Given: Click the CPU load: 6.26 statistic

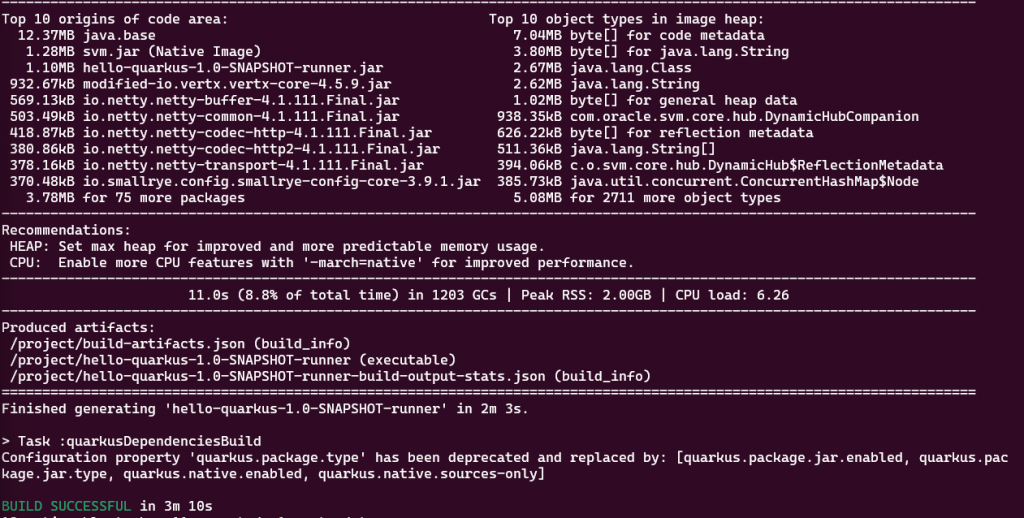Looking at the screenshot, I should tap(732, 295).
